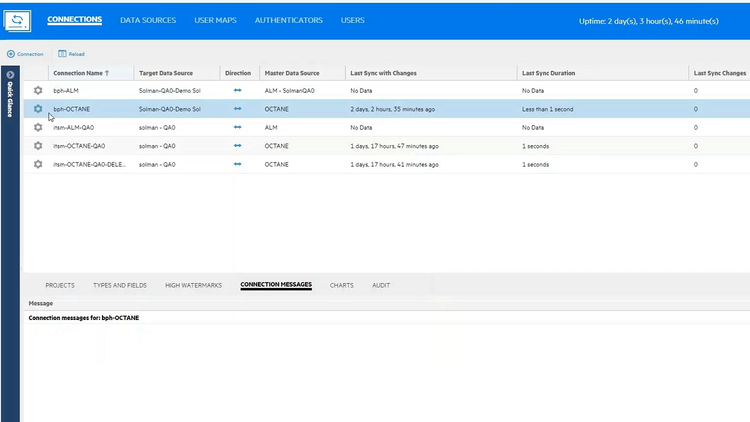This screenshot has height=422, width=750.
Task: Open the CHARTS tab
Action: 342,285
